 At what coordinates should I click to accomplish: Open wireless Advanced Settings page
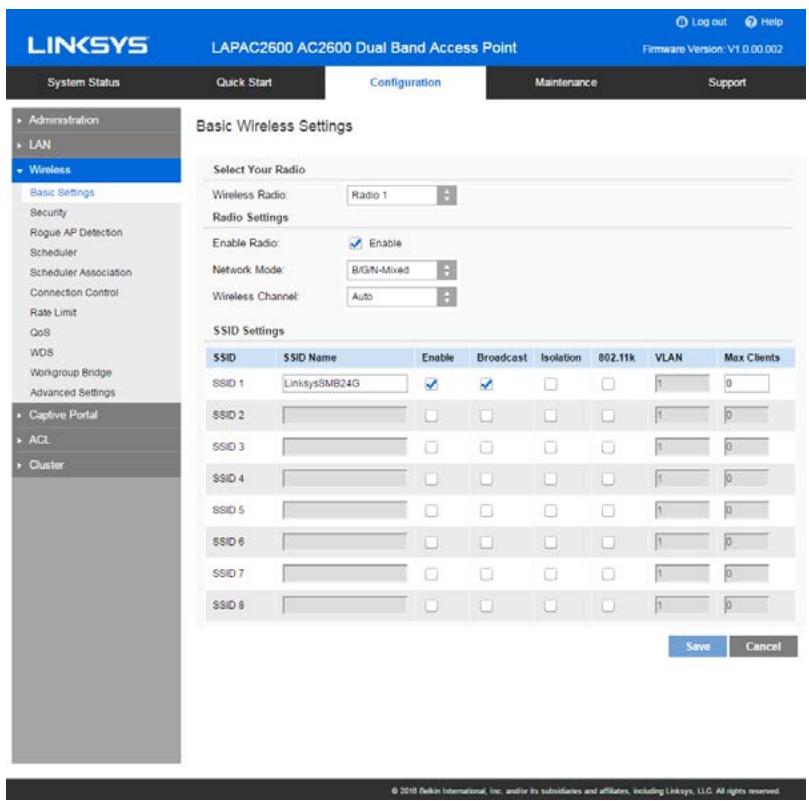(x=72, y=393)
